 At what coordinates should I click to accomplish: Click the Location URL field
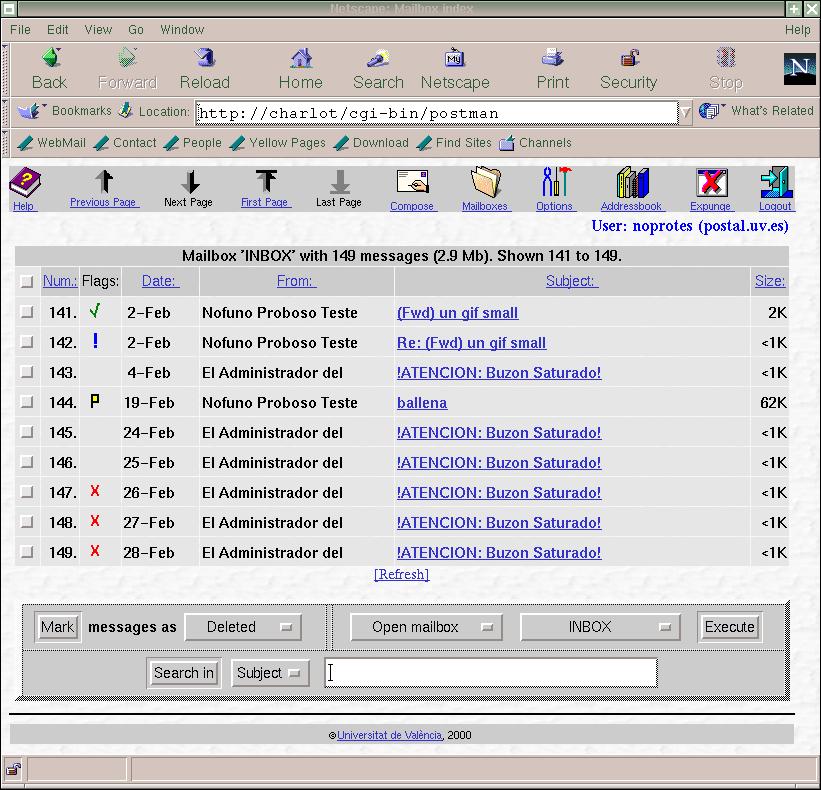click(x=437, y=113)
